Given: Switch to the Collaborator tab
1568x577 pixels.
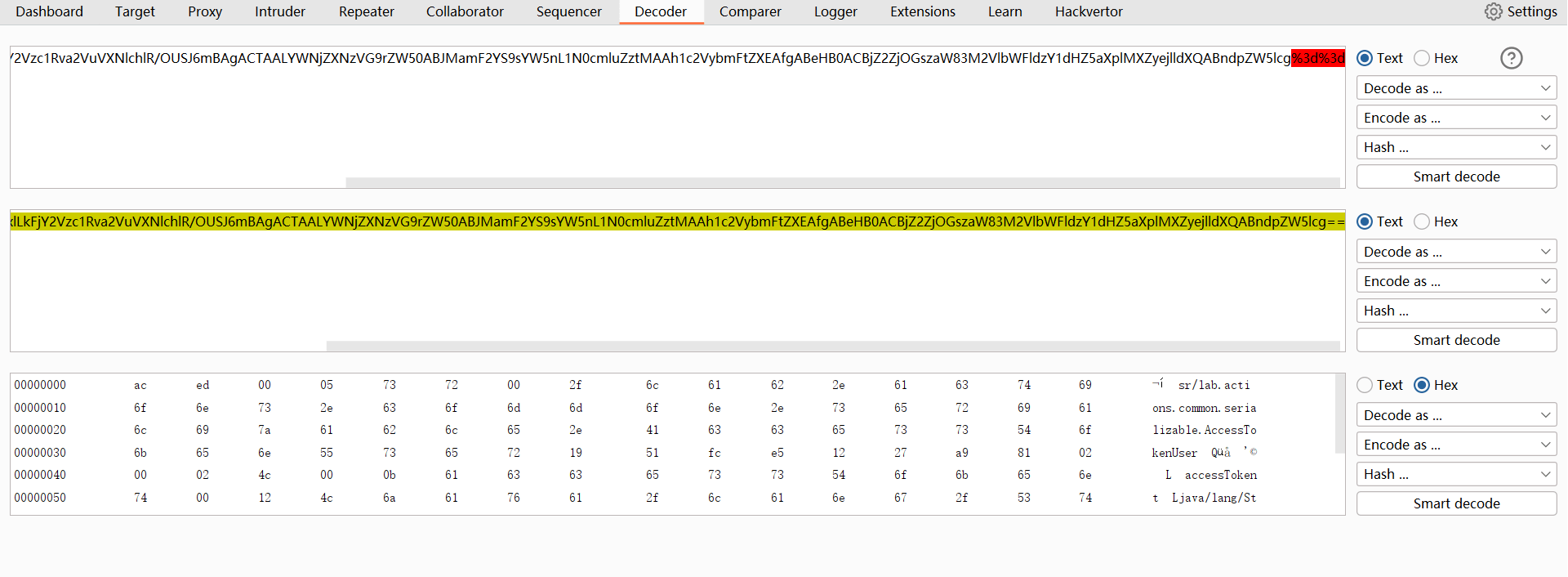Looking at the screenshot, I should (465, 11).
